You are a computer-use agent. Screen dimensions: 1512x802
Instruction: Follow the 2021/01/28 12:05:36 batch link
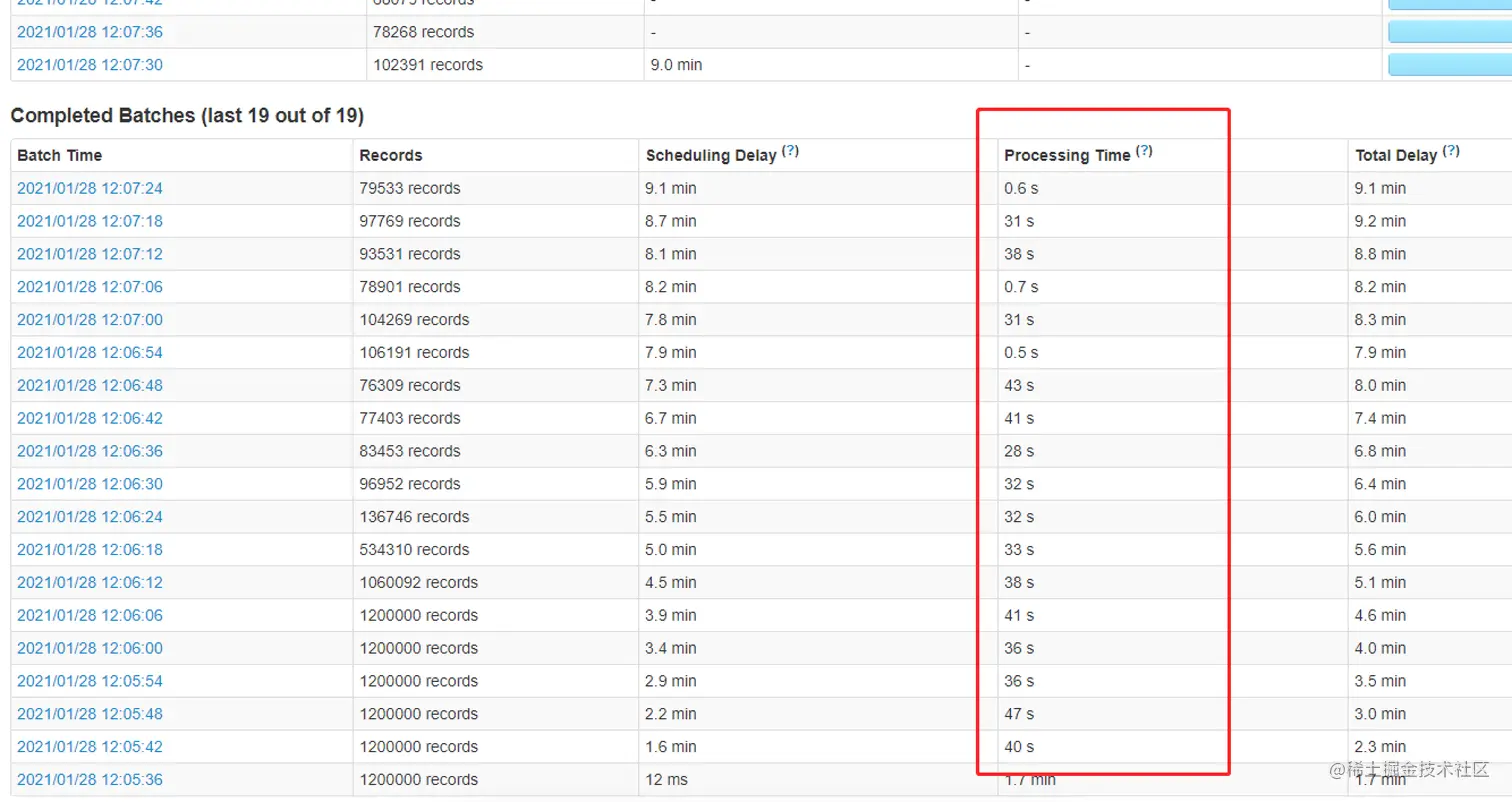tap(90, 780)
